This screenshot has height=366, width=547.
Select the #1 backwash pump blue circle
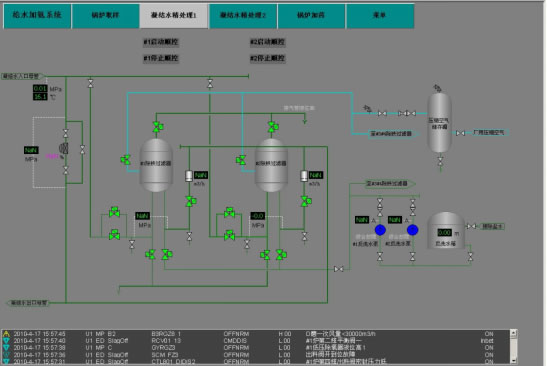tap(380, 230)
